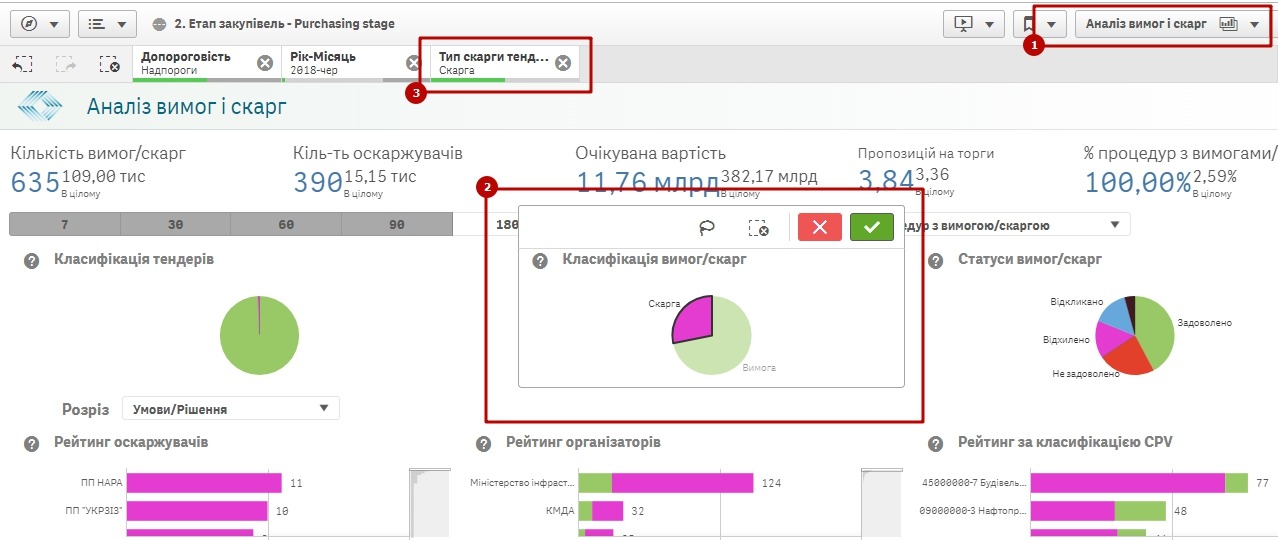
Task: Step back in selection history
Action: click(x=23, y=64)
